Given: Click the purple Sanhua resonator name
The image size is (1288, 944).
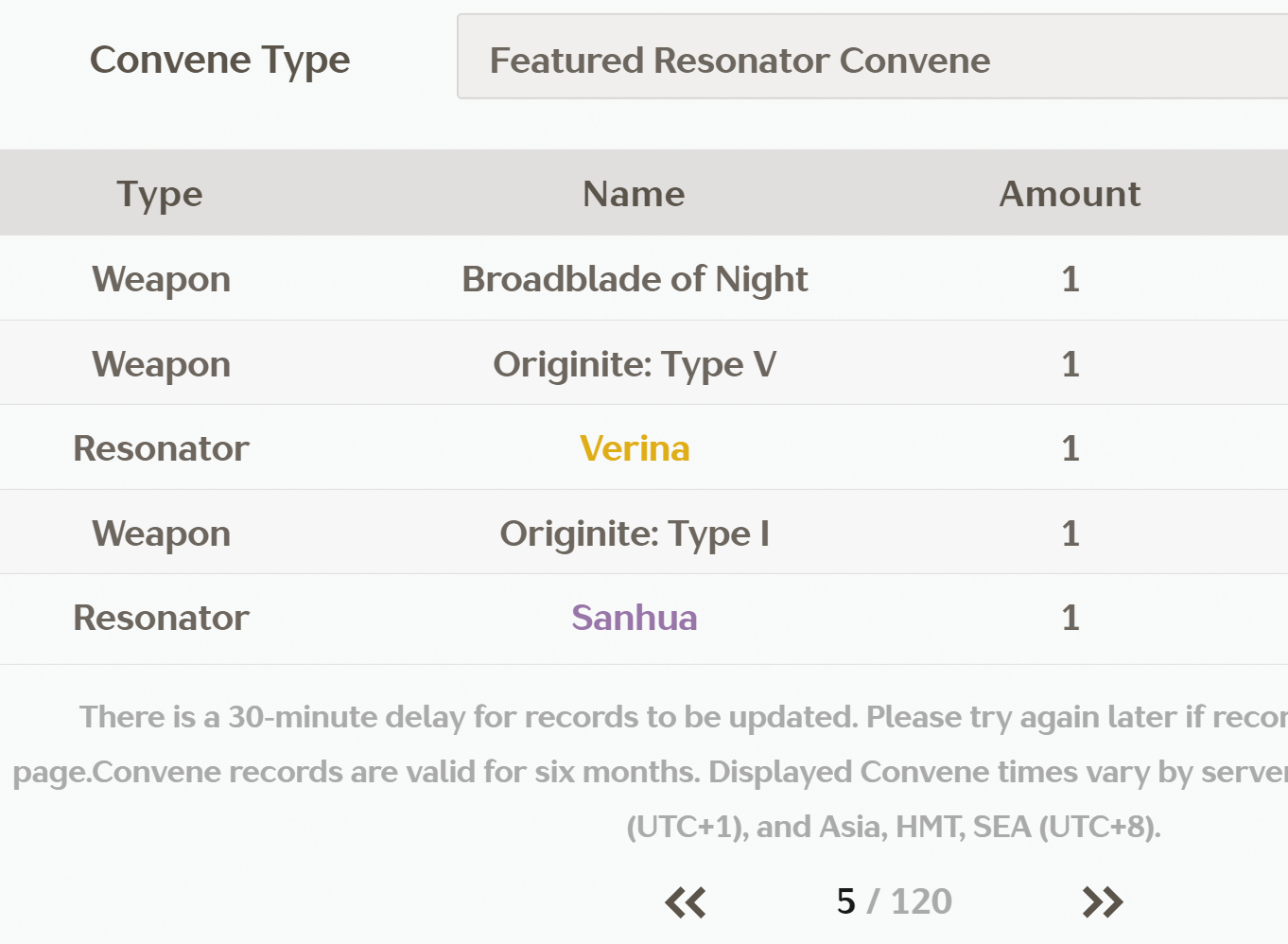Looking at the screenshot, I should (635, 618).
